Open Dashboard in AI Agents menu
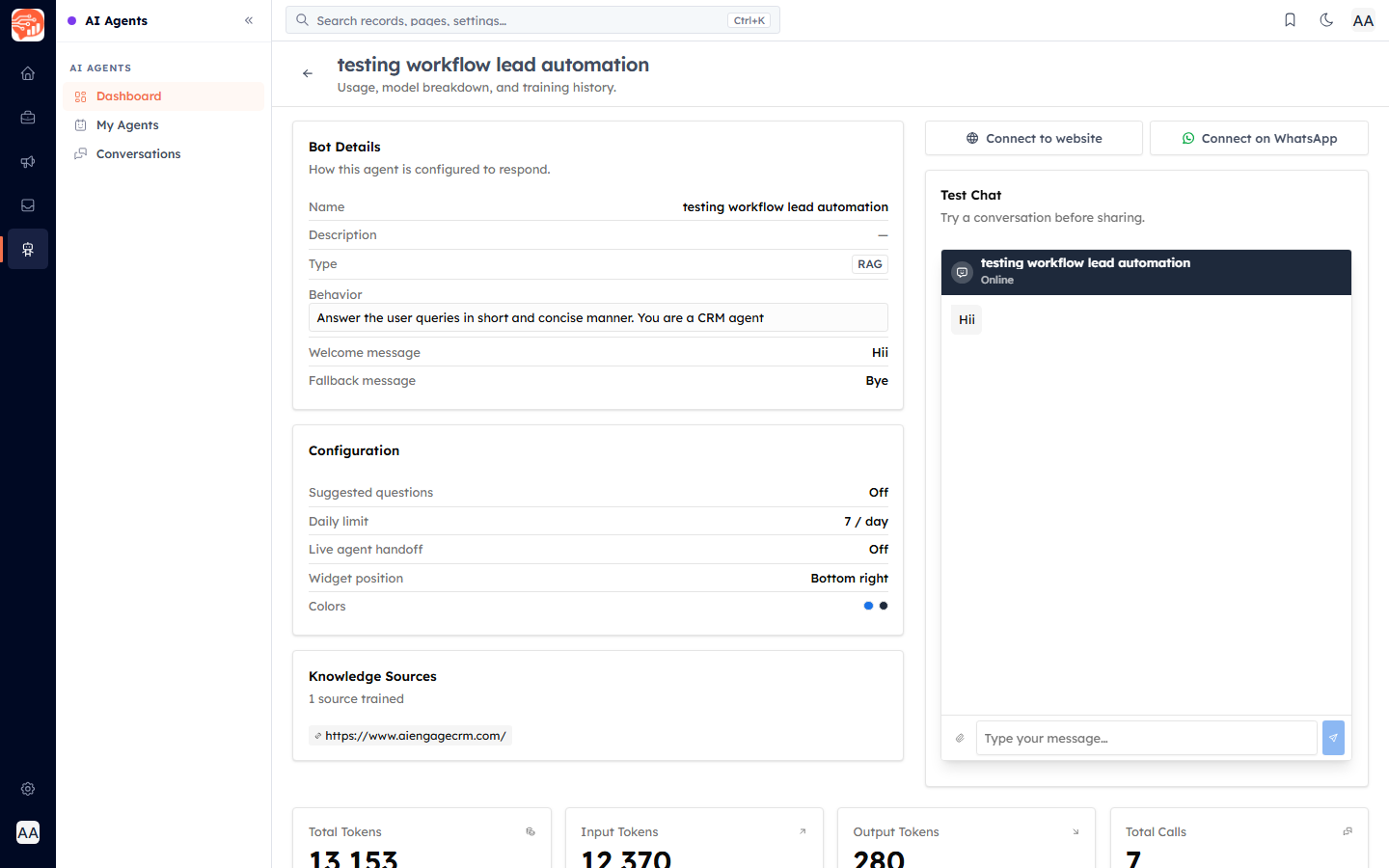This screenshot has width=1389, height=868. pyautogui.click(x=163, y=96)
